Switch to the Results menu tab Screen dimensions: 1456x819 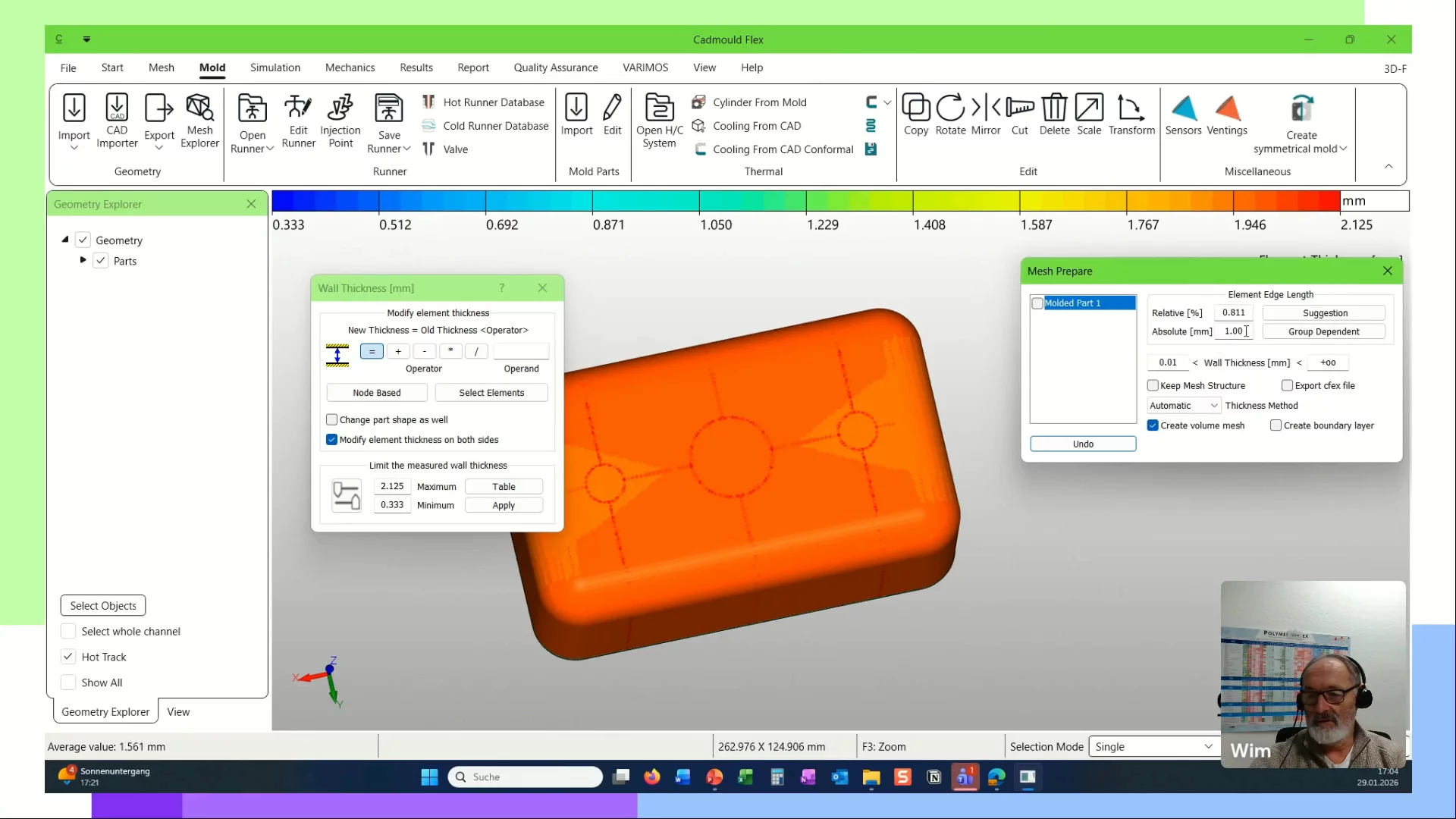coord(416,67)
